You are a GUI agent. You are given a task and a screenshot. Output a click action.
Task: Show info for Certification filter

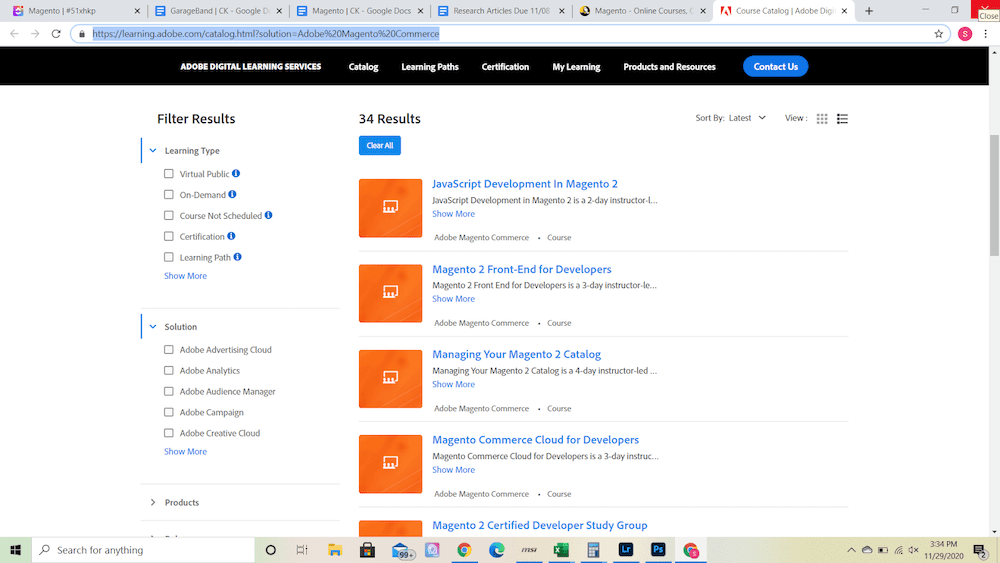[x=232, y=236]
